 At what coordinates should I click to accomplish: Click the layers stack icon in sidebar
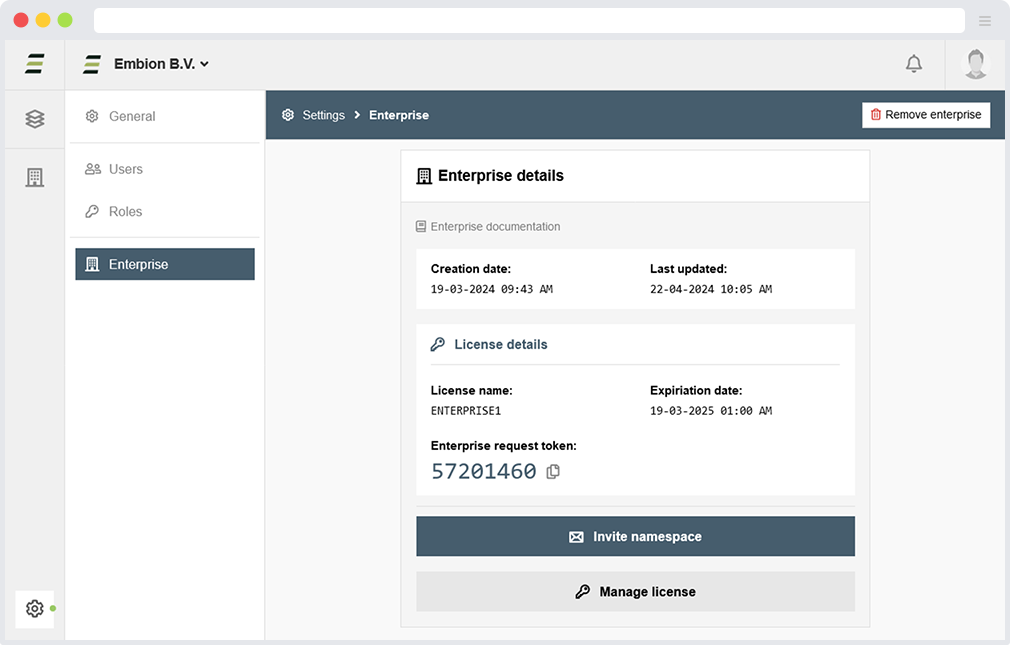coord(35,119)
